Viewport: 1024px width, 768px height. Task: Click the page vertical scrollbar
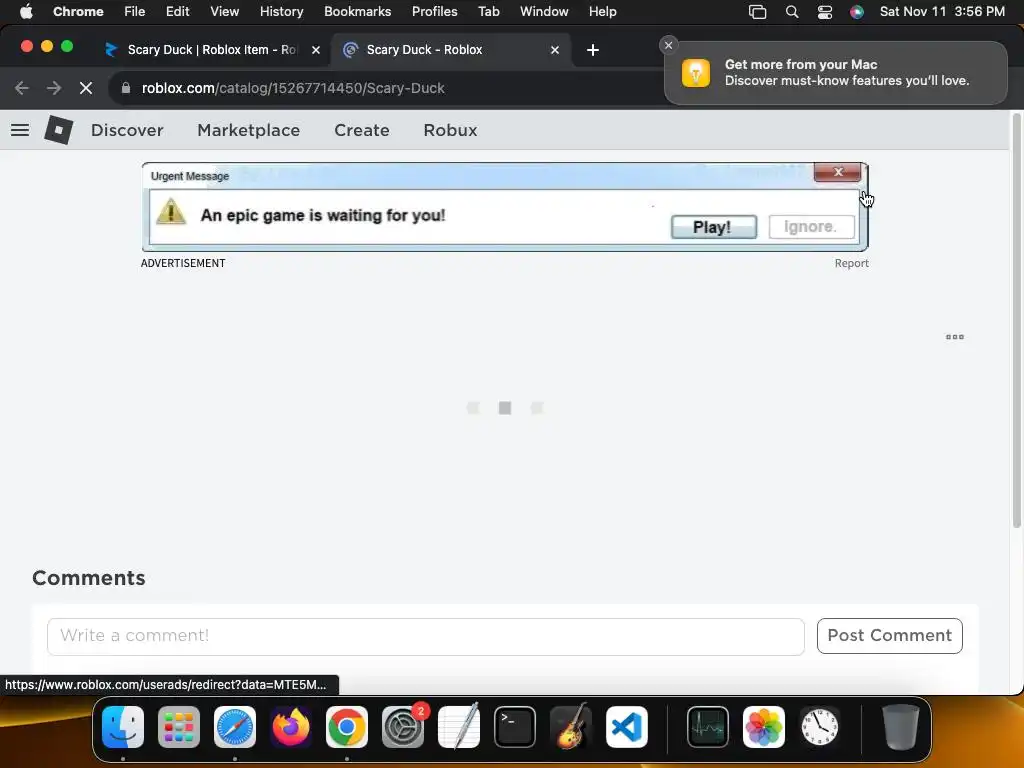1017,320
